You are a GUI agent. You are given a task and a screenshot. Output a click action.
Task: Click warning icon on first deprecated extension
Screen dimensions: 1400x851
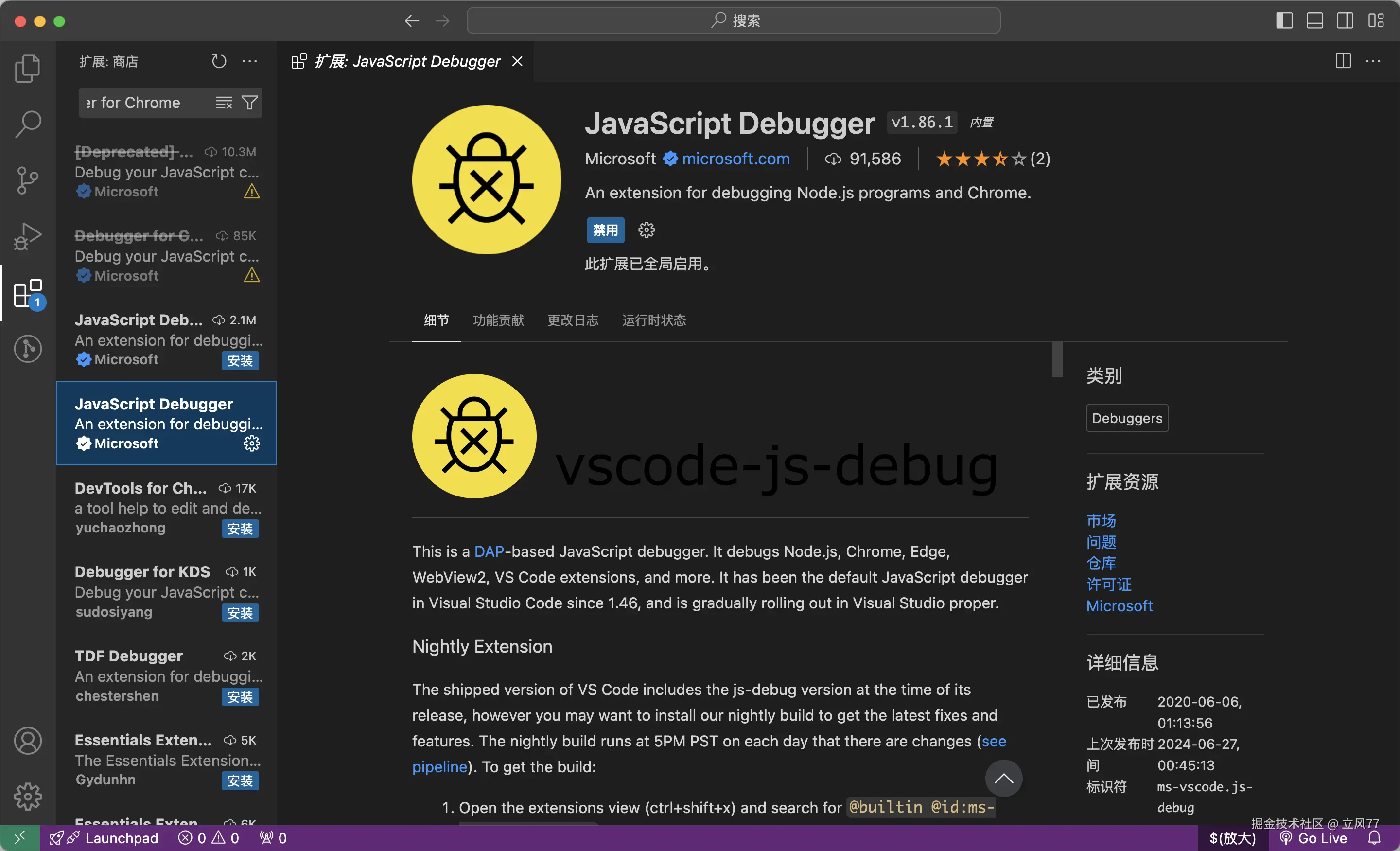tap(252, 192)
